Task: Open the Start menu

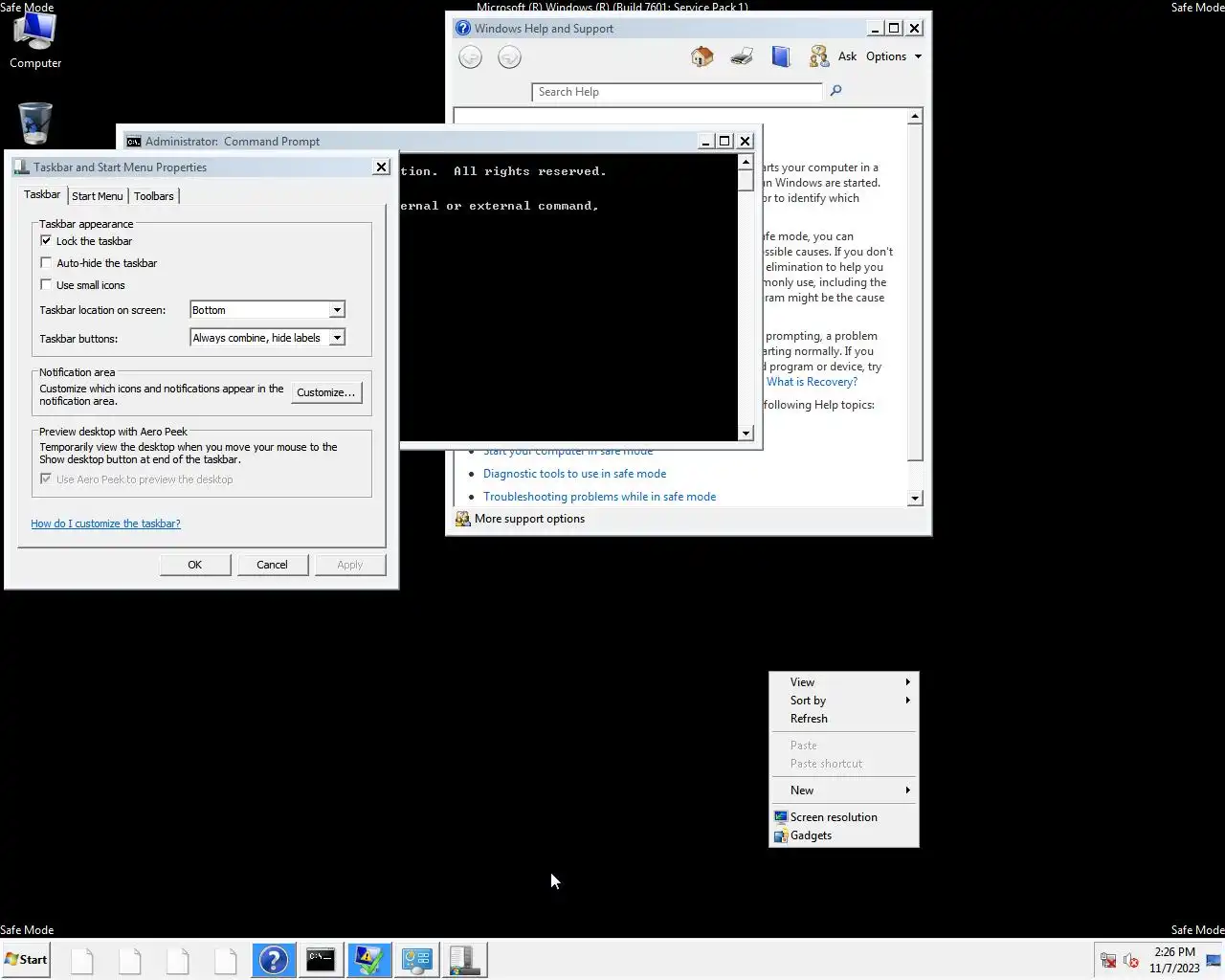Action: tap(26, 960)
